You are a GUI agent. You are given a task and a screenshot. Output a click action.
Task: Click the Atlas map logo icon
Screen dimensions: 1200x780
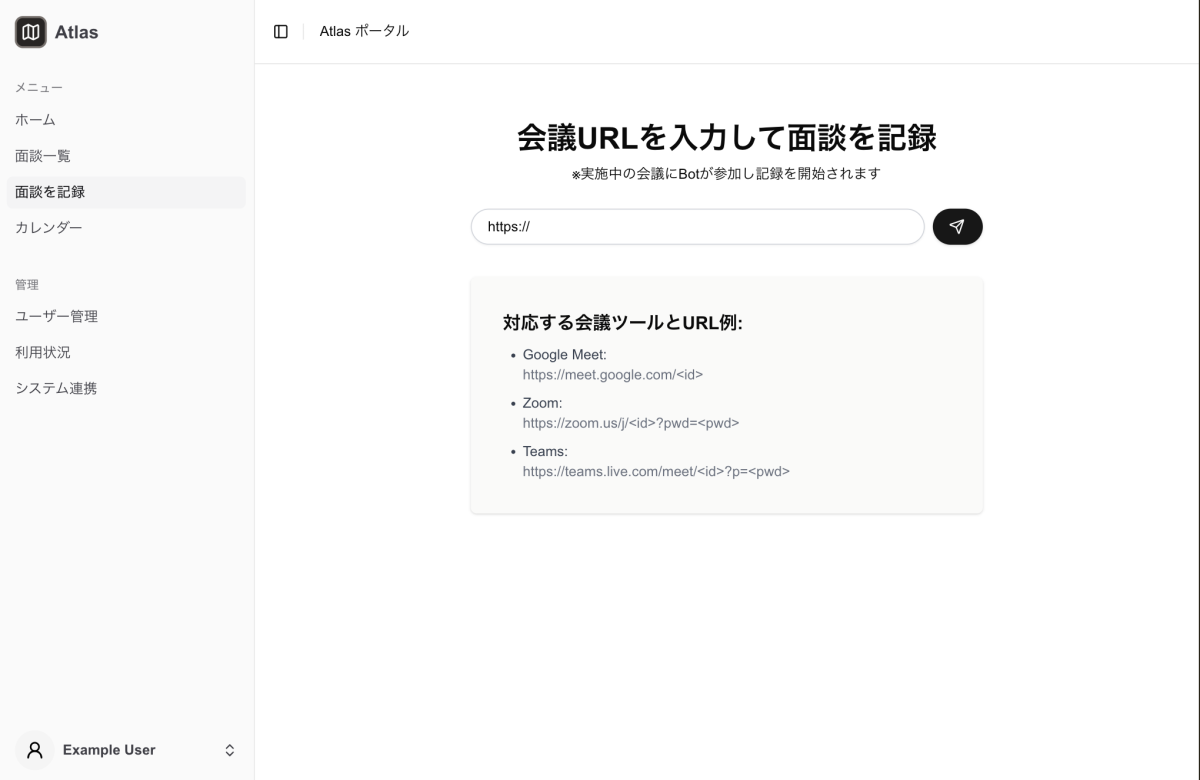click(x=31, y=32)
